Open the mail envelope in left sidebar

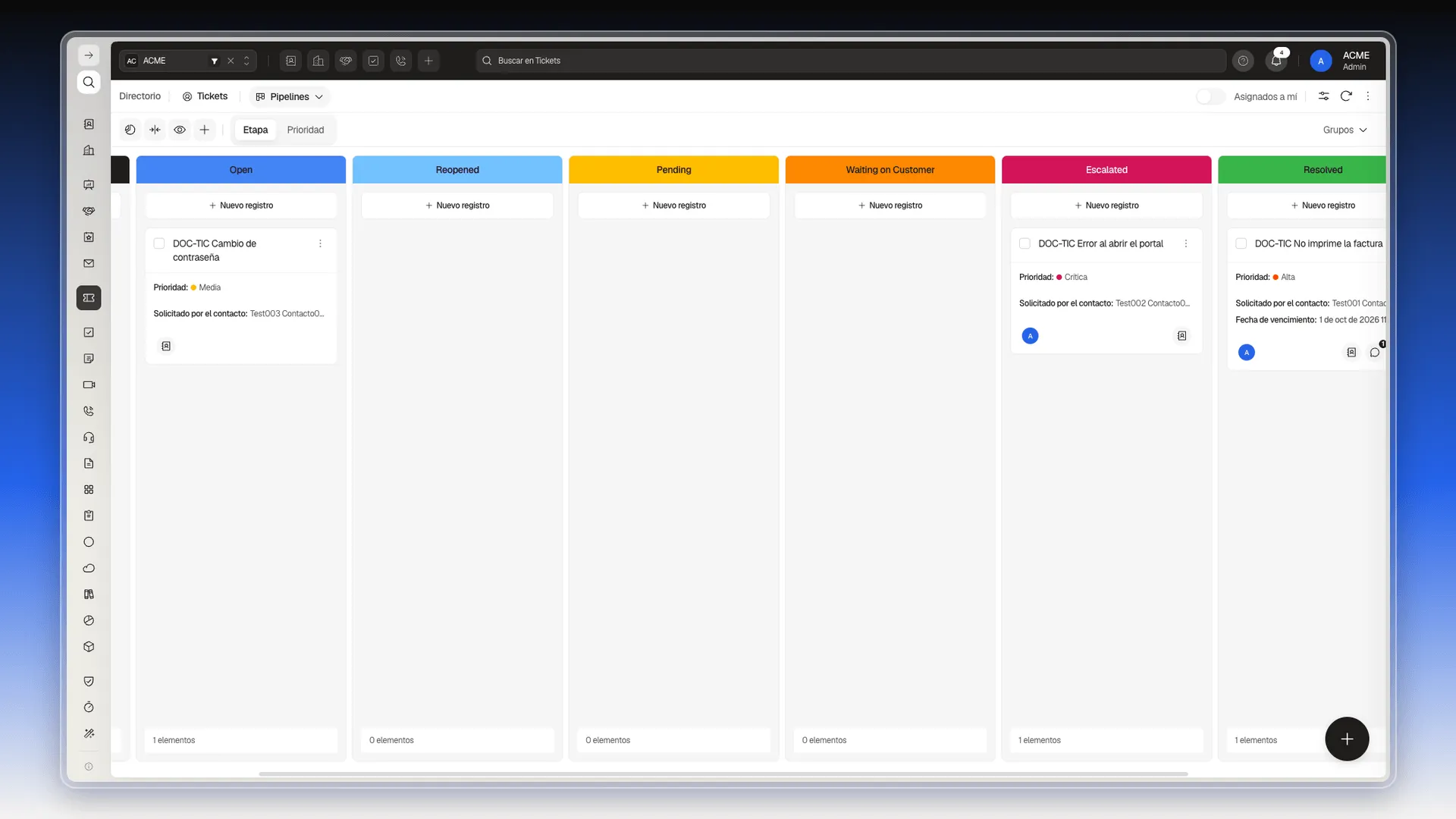(89, 264)
